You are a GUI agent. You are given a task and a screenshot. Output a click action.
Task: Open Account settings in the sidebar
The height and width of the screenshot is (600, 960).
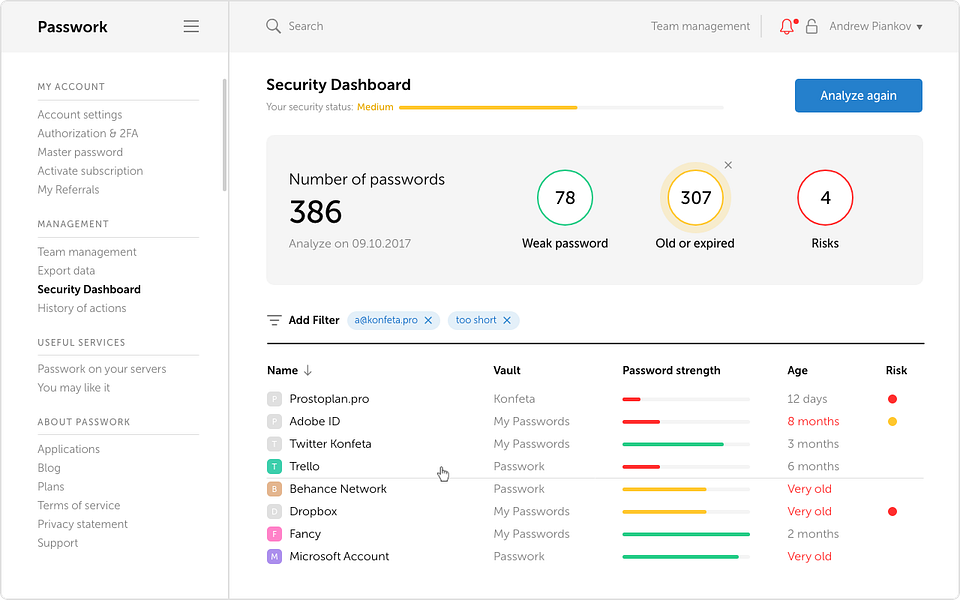click(x=80, y=114)
